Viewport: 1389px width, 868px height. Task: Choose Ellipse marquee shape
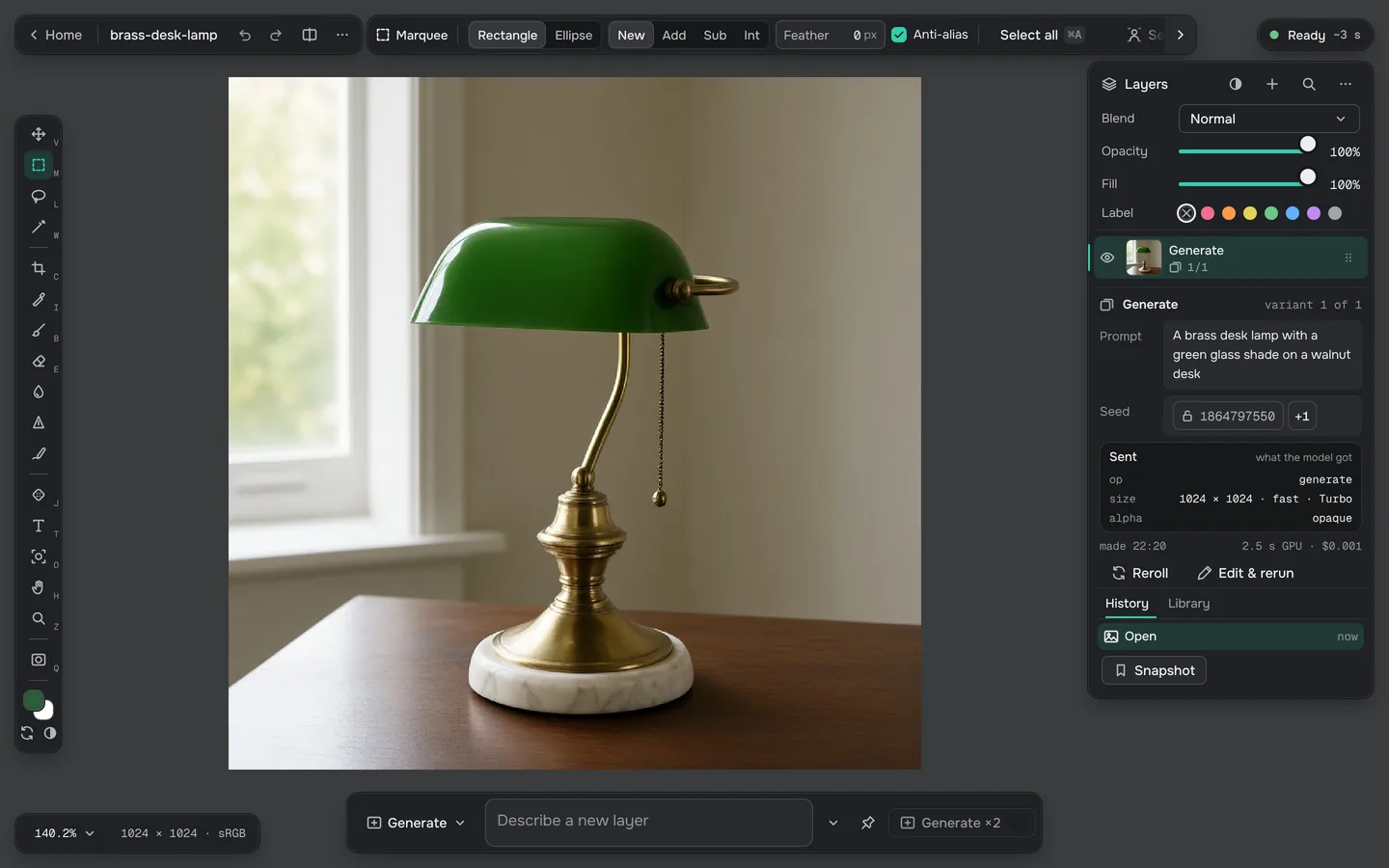click(574, 35)
